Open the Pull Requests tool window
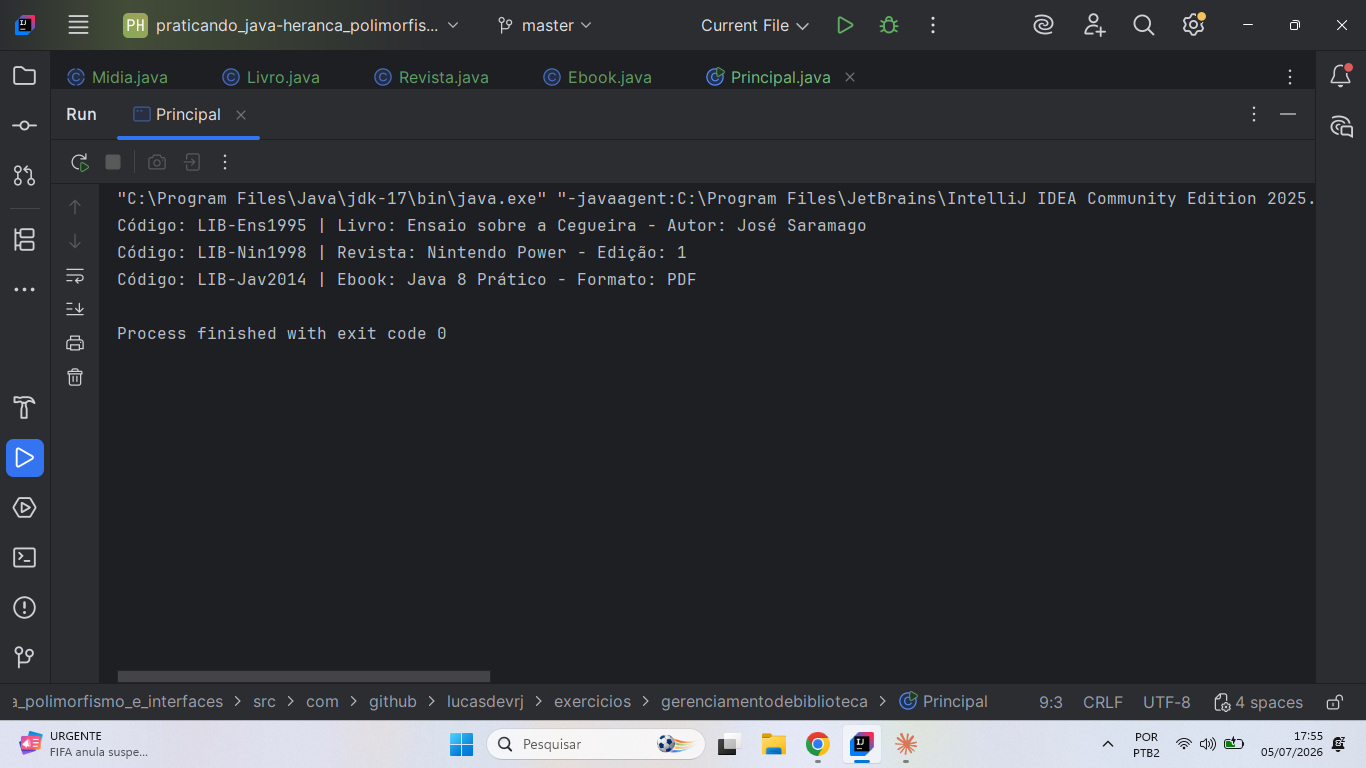 point(24,176)
